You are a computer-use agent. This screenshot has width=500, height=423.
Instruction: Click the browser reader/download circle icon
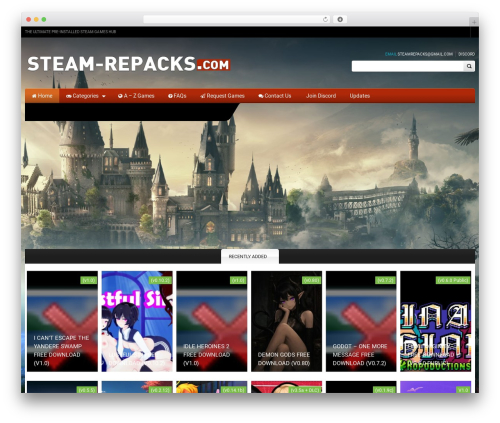click(340, 20)
